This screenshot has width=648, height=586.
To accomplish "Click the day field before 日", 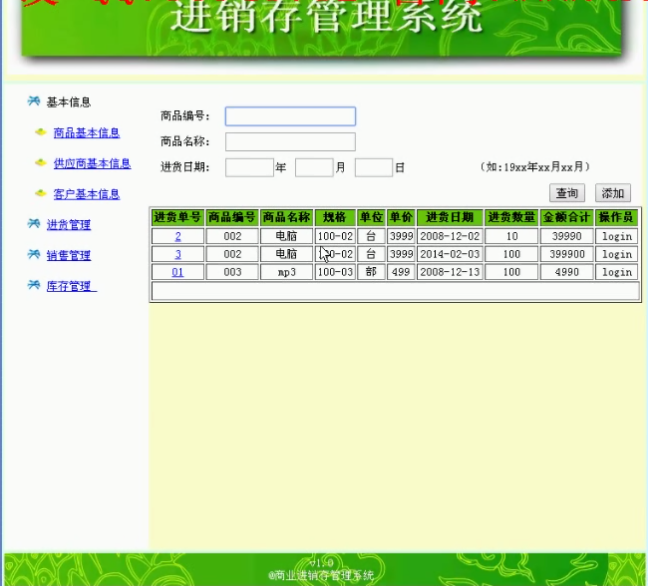I will [x=374, y=167].
